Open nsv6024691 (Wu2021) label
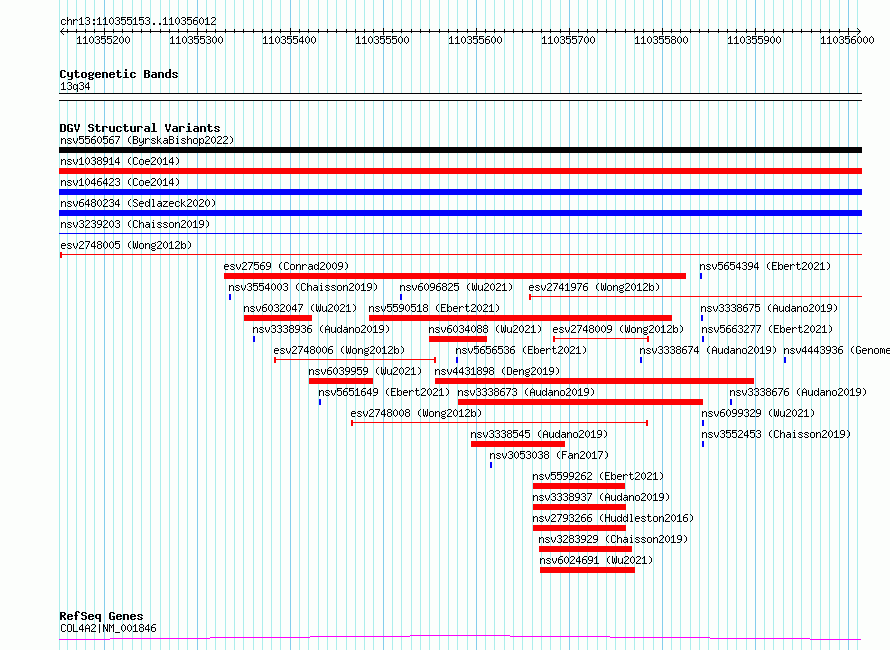This screenshot has height=650, width=890. click(597, 560)
